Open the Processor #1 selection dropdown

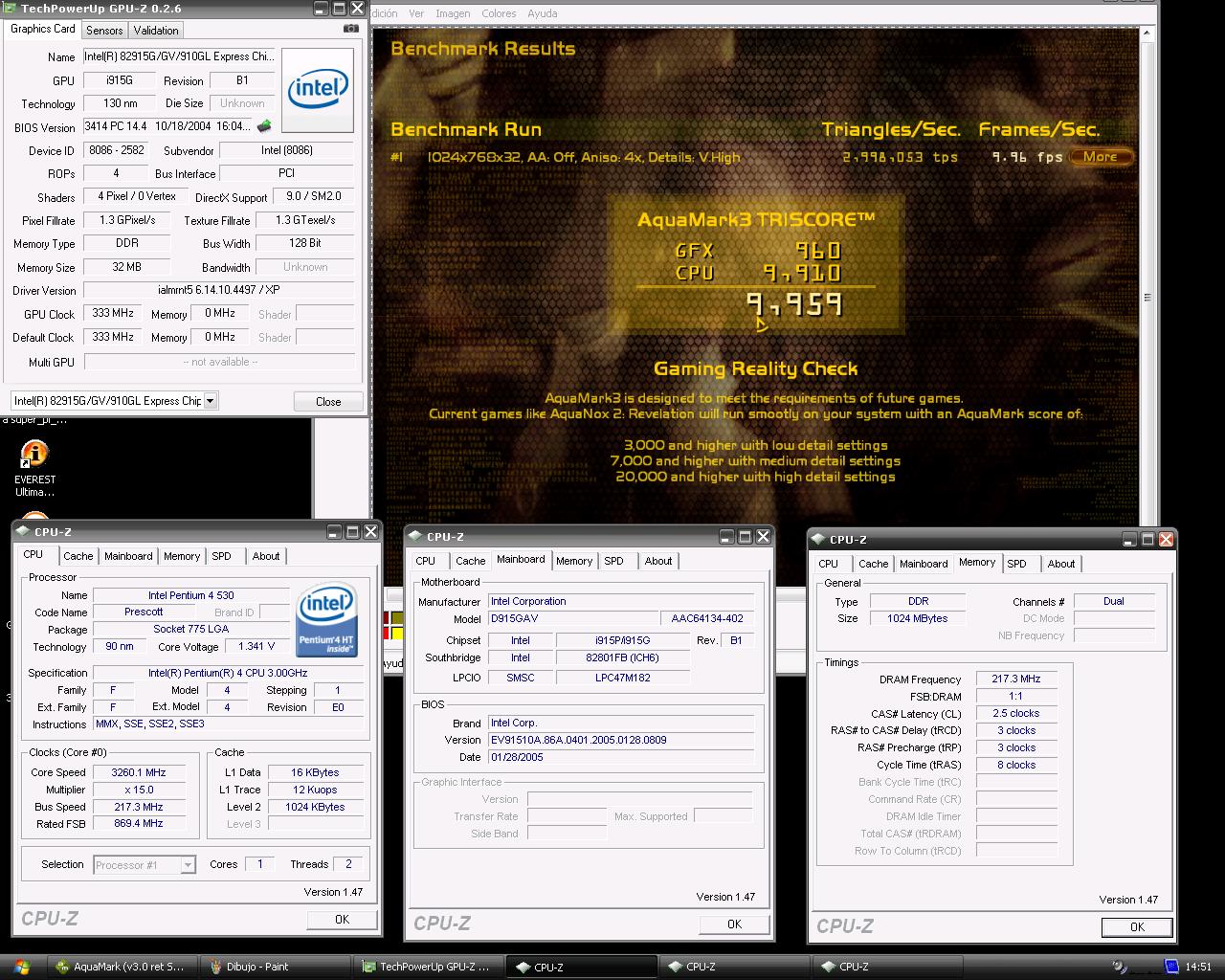click(x=188, y=865)
